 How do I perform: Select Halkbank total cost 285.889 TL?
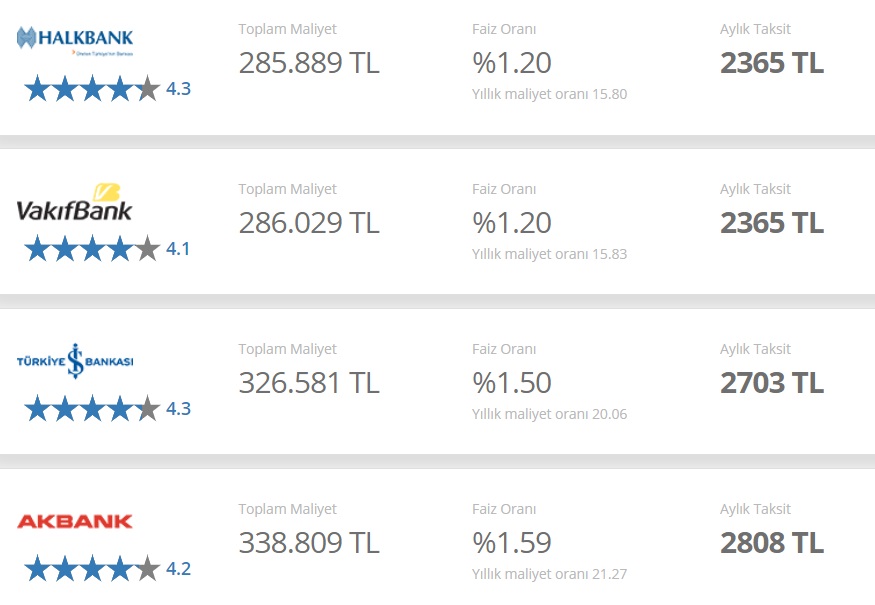[x=309, y=63]
